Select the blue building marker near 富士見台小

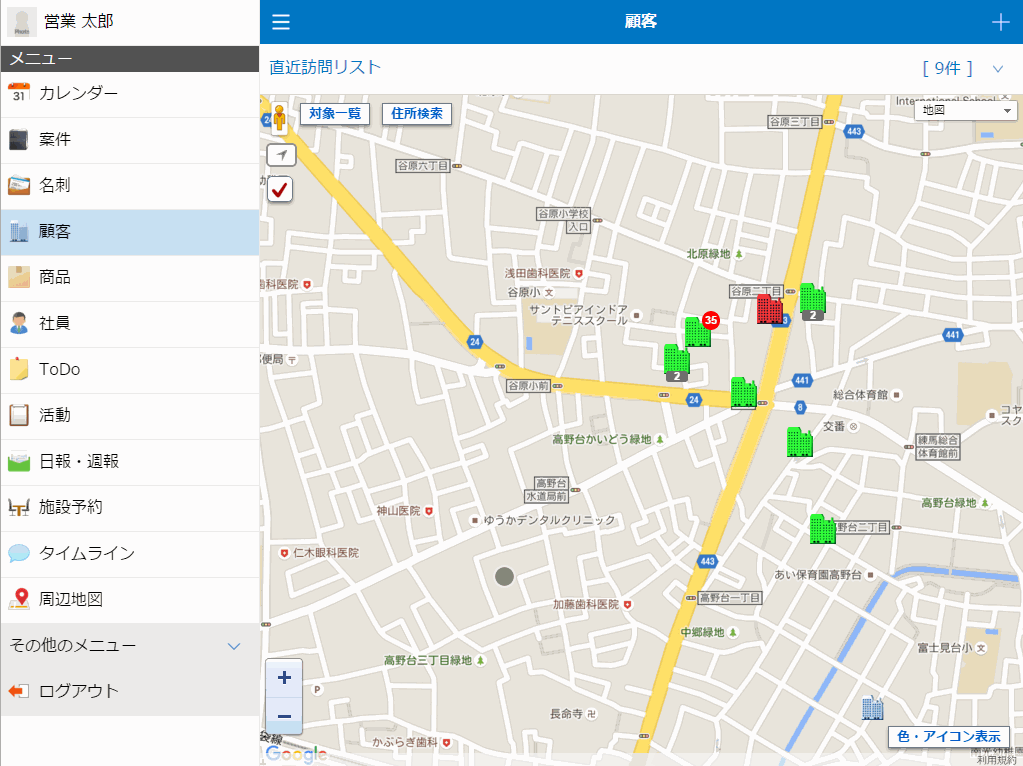click(872, 707)
